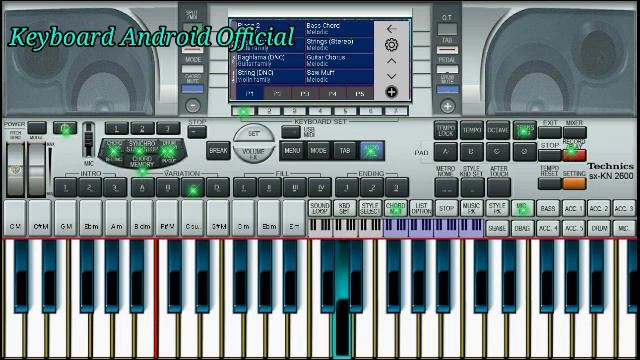This screenshot has height=360, width=640.
Task: Play the A m chord pad
Action: 116,218
